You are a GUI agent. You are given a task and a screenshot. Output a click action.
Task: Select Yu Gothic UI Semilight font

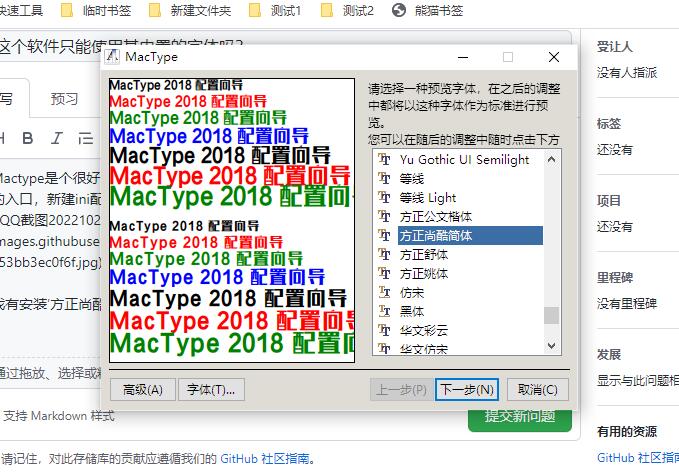click(464, 160)
